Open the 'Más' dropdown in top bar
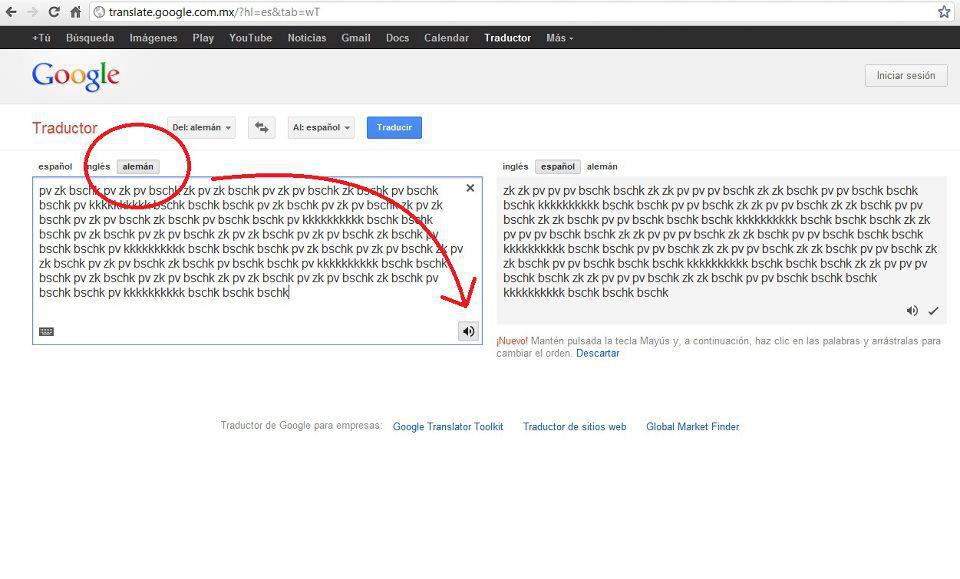The image size is (960, 579). [560, 38]
